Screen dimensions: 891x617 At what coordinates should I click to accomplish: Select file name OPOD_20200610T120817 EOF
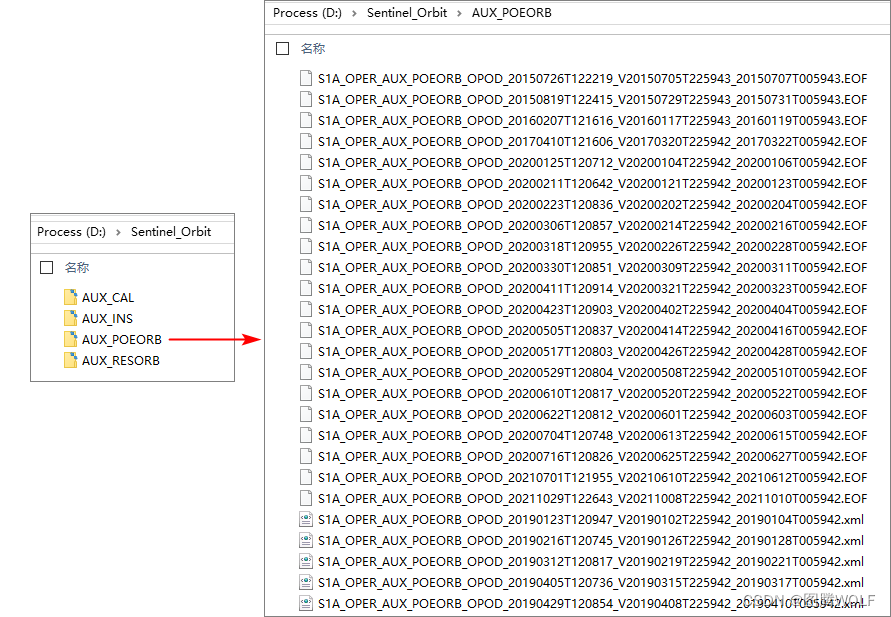point(593,394)
